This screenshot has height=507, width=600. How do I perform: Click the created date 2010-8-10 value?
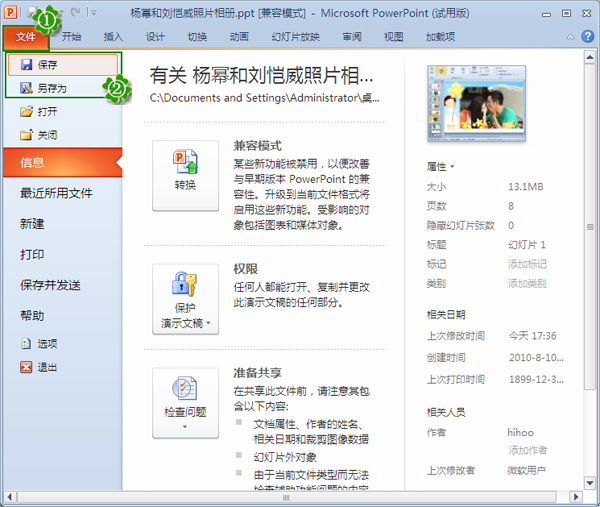pos(536,358)
